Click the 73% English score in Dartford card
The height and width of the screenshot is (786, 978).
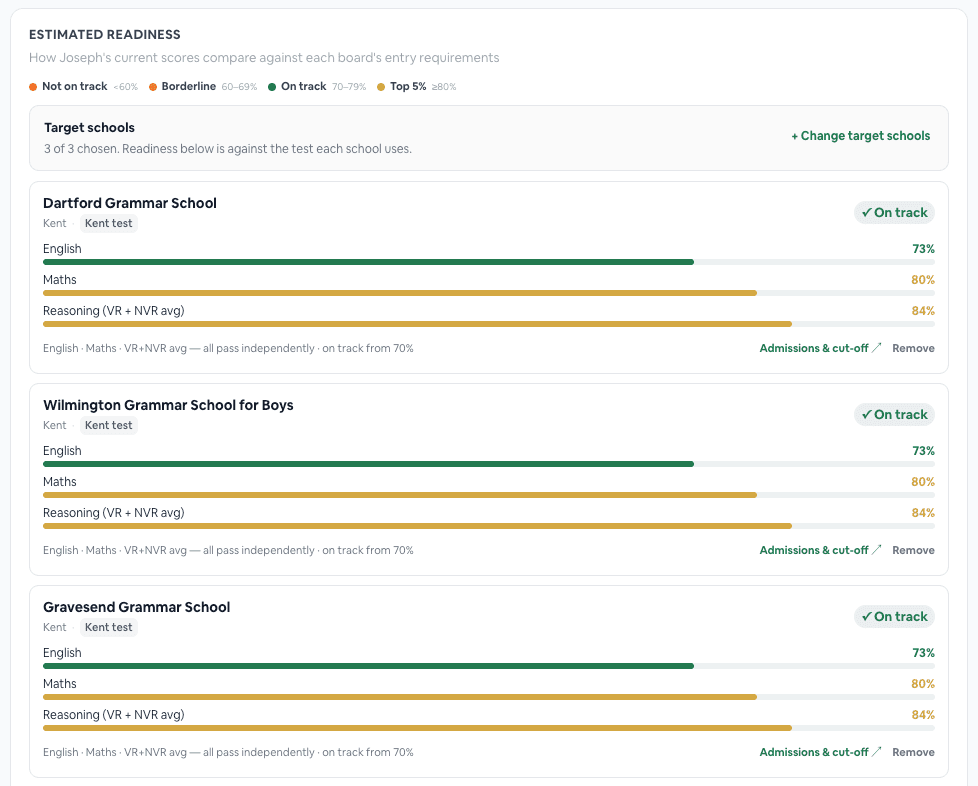coord(923,249)
